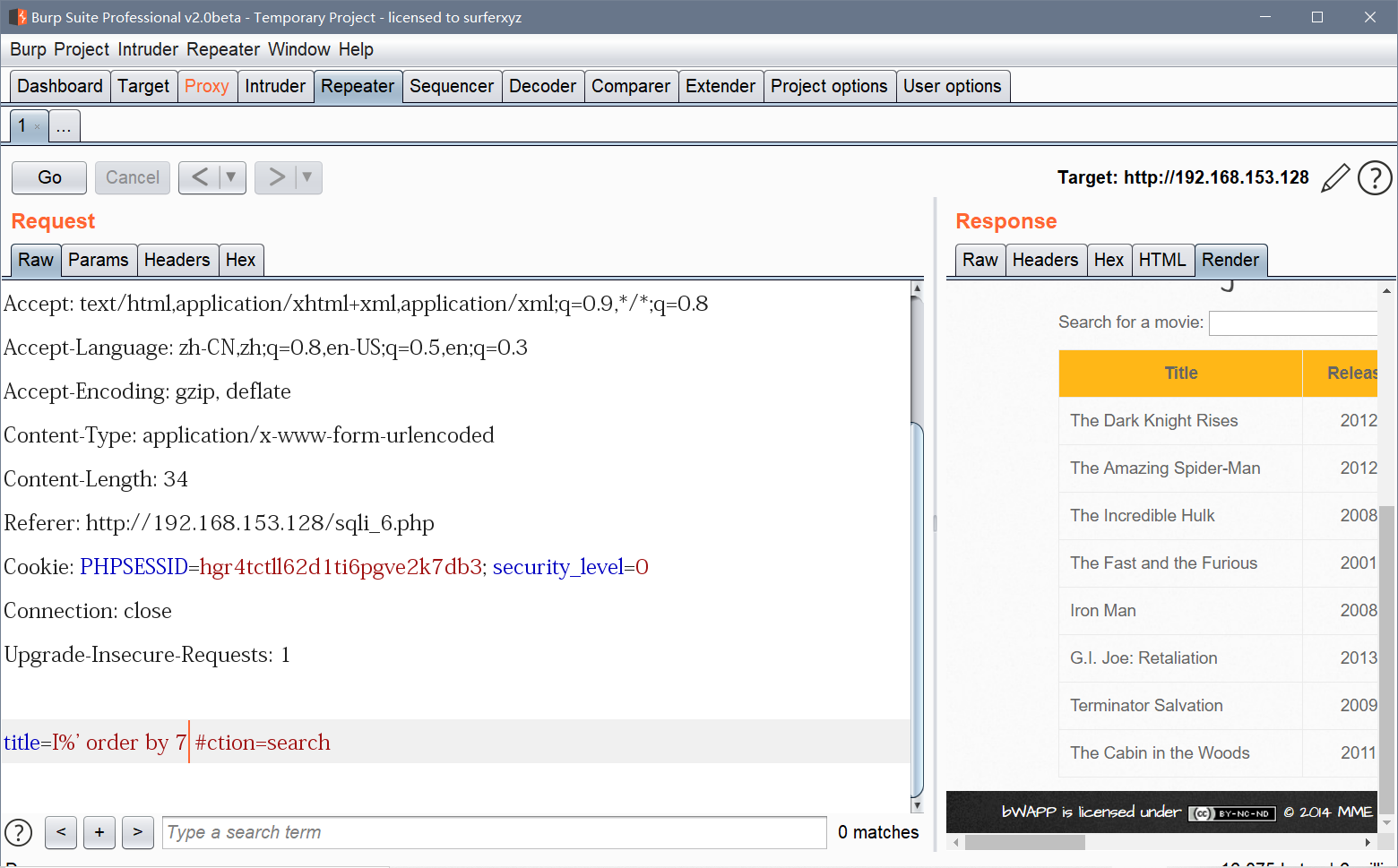Image resolution: width=1398 pixels, height=868 pixels.
Task: Jump to next search match button
Action: coord(138,832)
